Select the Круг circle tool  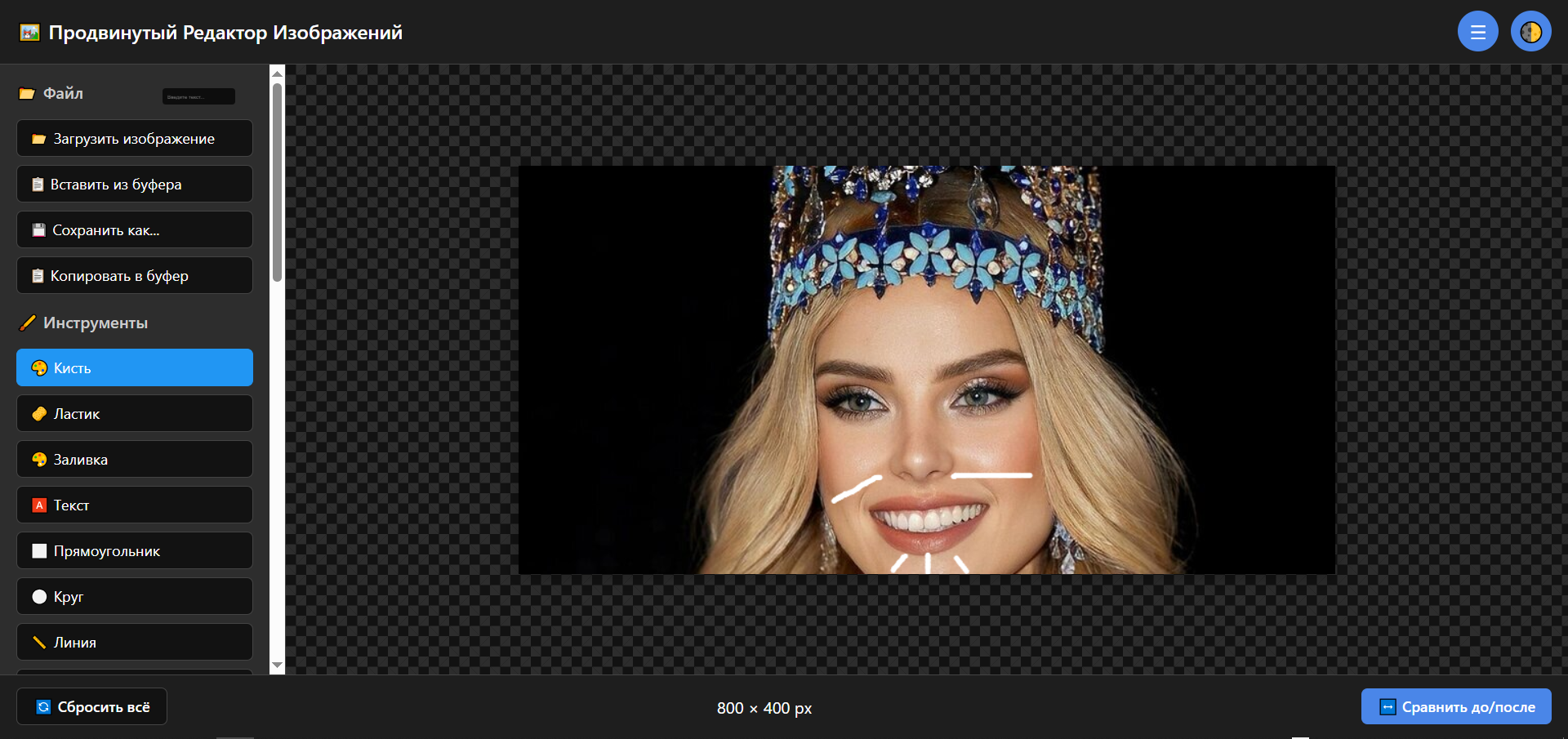pyautogui.click(x=135, y=597)
